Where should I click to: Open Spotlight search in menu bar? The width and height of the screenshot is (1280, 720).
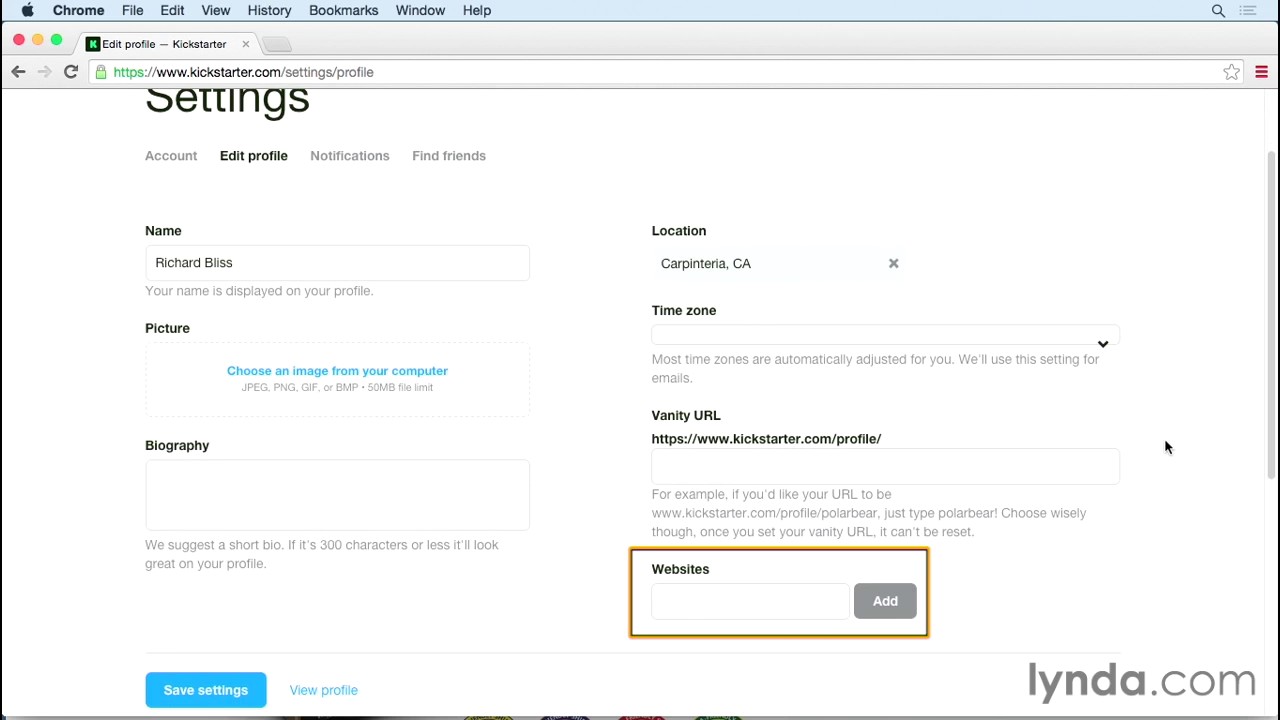1218,10
